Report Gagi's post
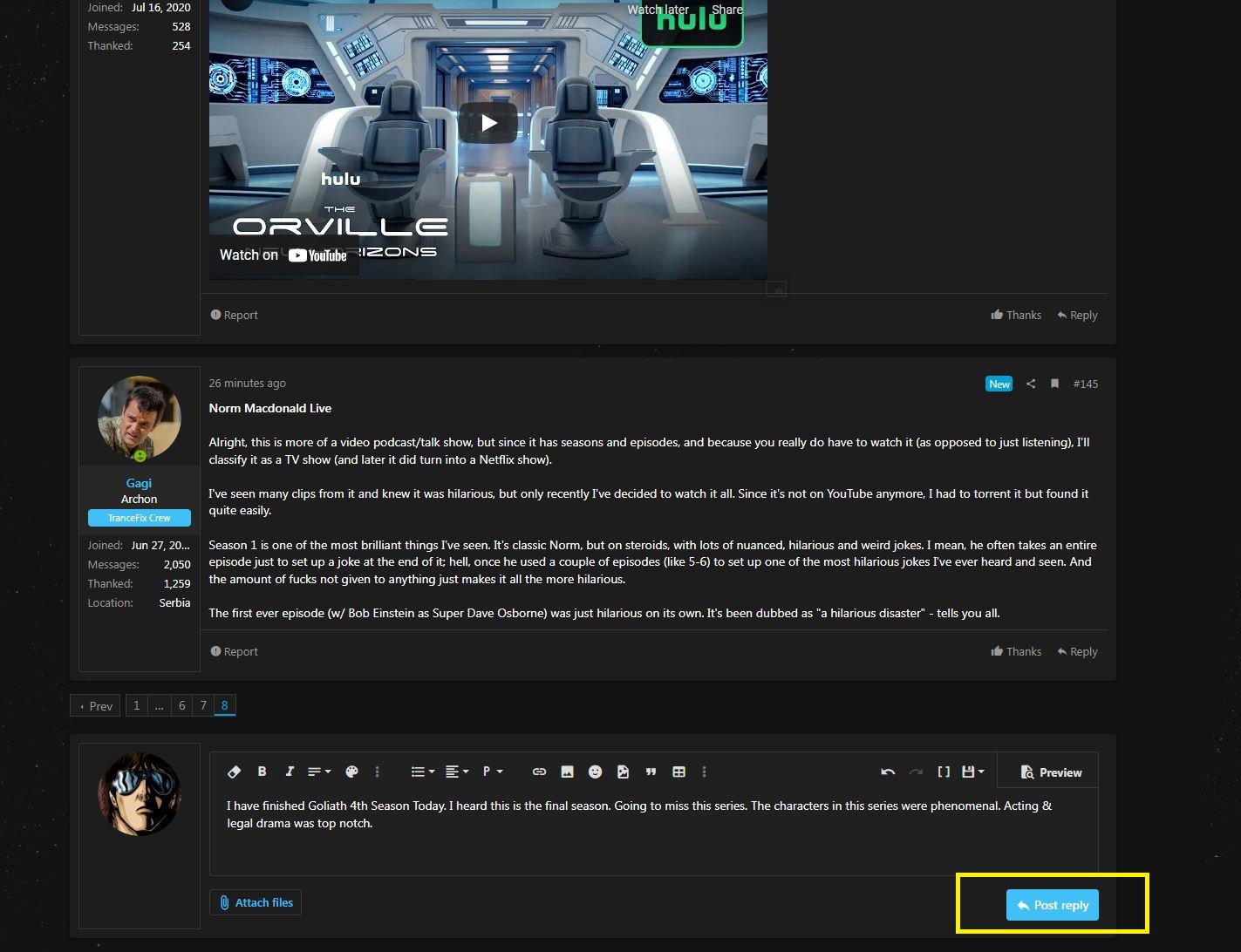Screen dimensions: 1241x952 tap(234, 651)
